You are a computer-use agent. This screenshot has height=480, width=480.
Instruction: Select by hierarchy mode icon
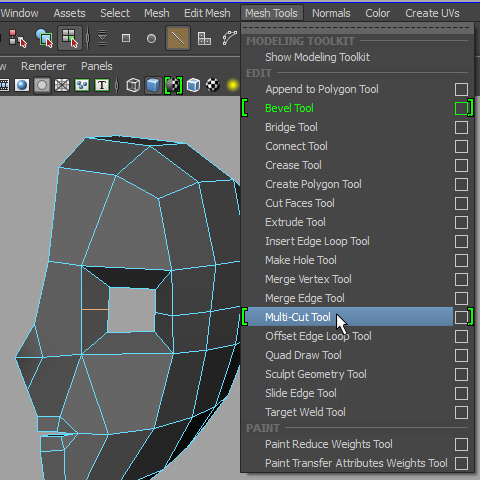(17, 38)
